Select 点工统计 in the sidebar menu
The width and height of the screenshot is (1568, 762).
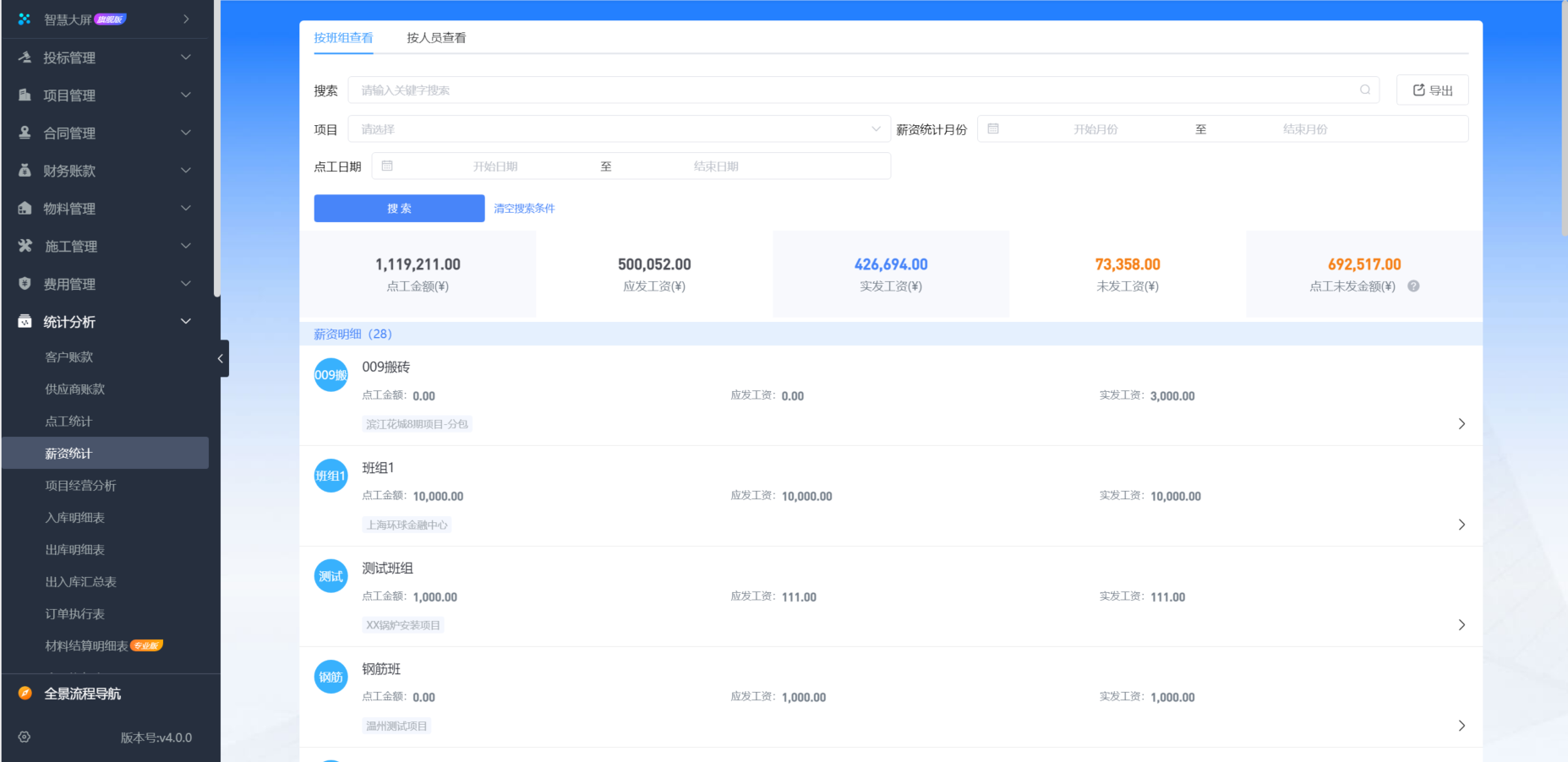pos(68,421)
